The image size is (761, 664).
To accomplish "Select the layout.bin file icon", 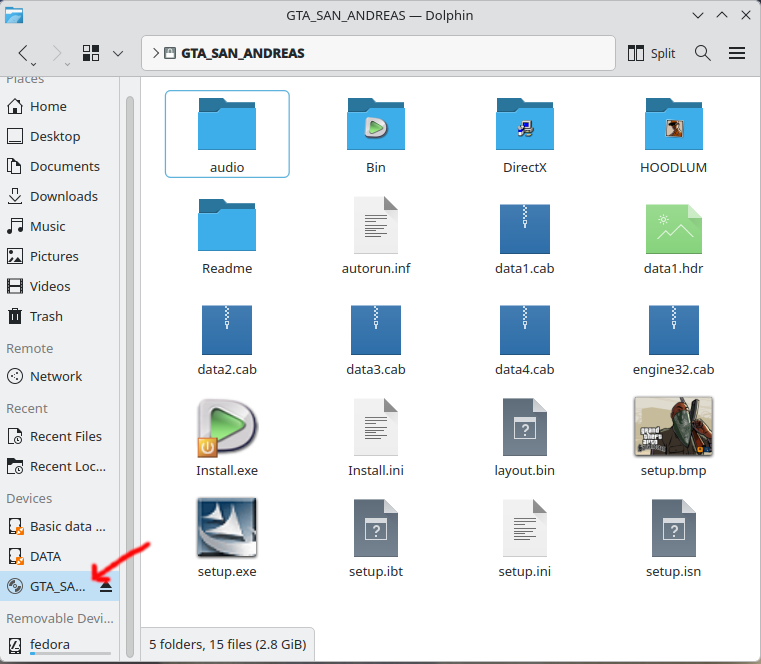I will tap(525, 427).
